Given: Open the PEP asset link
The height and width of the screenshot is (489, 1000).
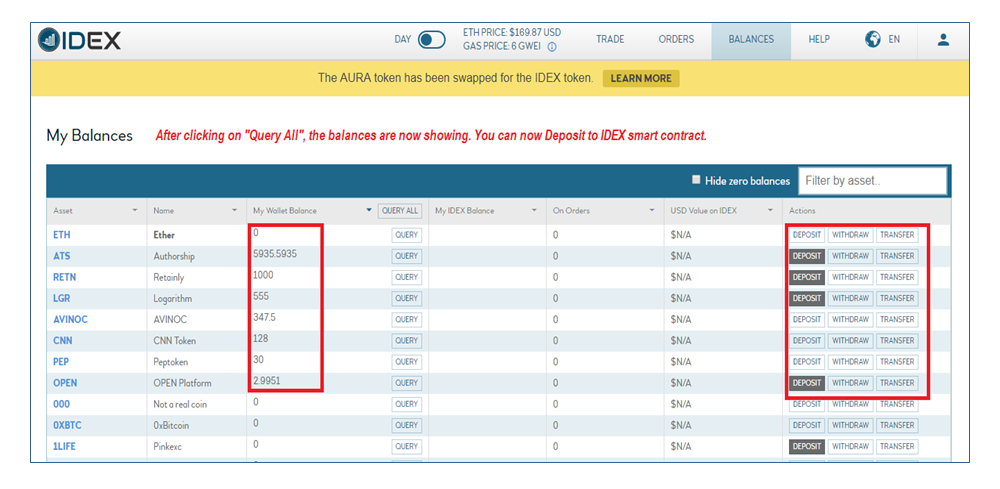Looking at the screenshot, I should (x=61, y=361).
